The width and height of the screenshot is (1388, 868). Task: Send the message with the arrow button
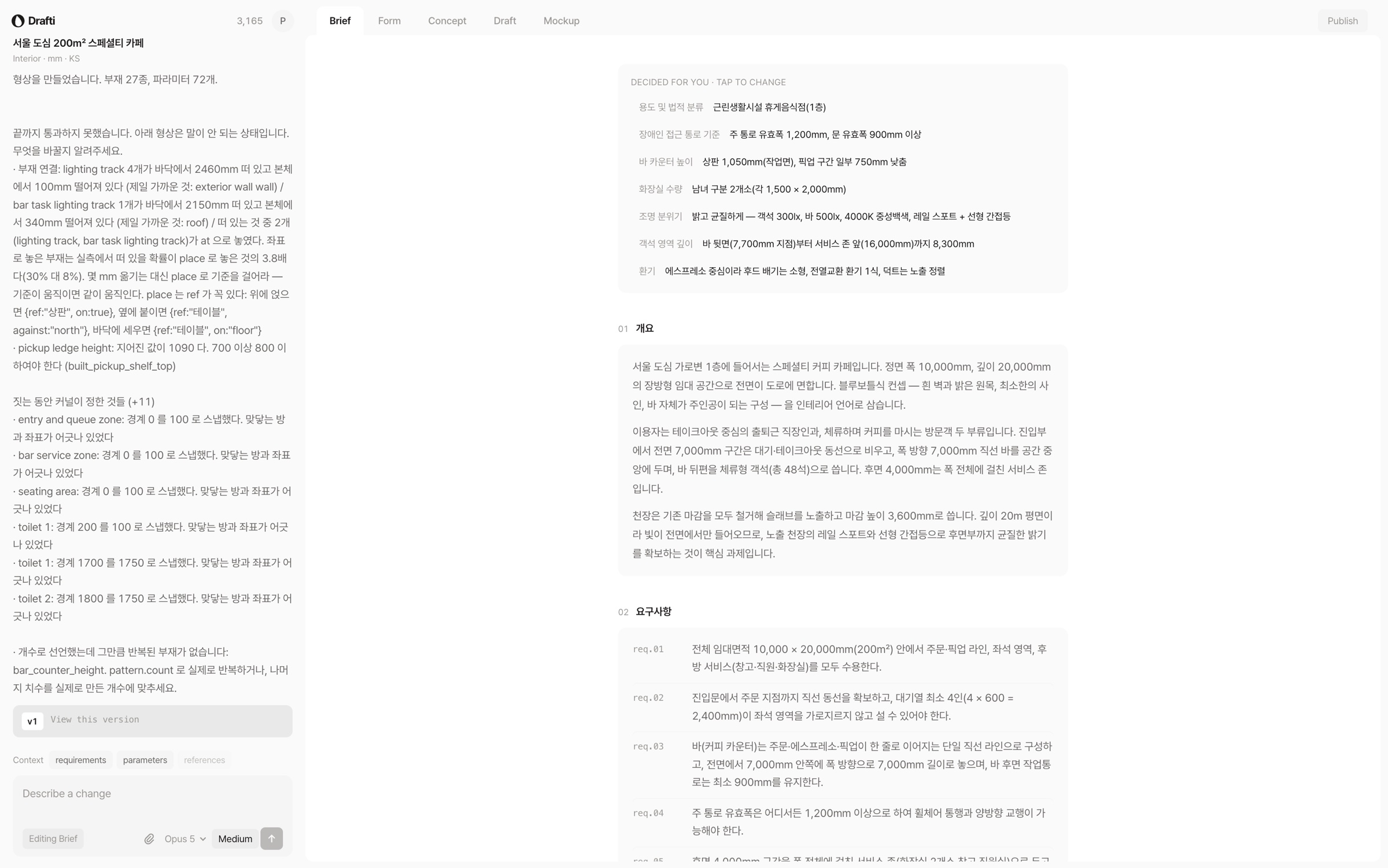(271, 839)
